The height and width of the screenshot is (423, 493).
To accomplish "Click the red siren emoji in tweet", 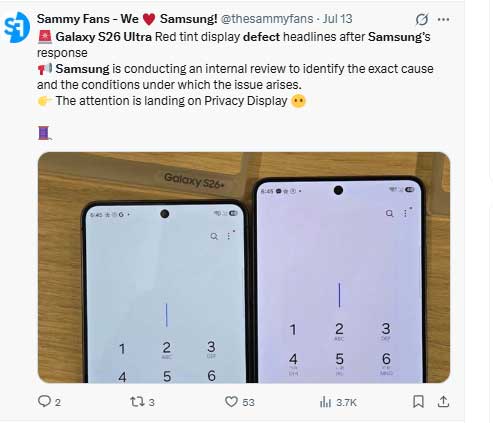I will (45, 37).
